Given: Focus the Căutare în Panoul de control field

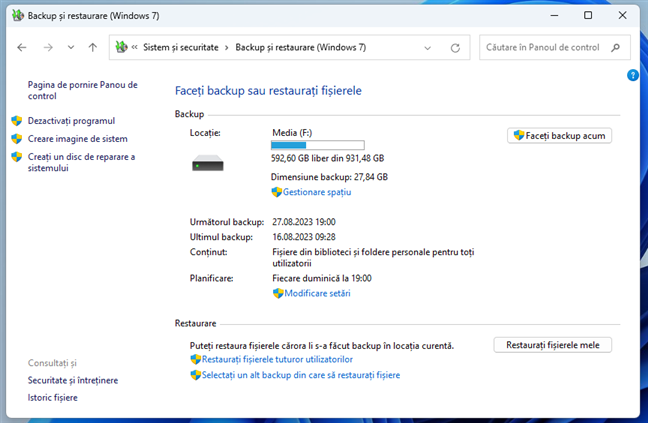Looking at the screenshot, I should (555, 48).
